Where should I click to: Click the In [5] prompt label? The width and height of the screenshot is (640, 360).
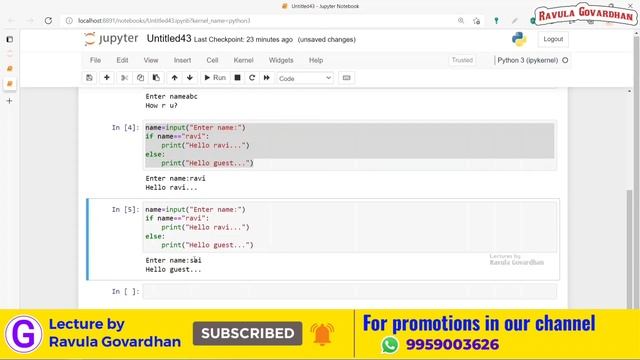tap(125, 209)
